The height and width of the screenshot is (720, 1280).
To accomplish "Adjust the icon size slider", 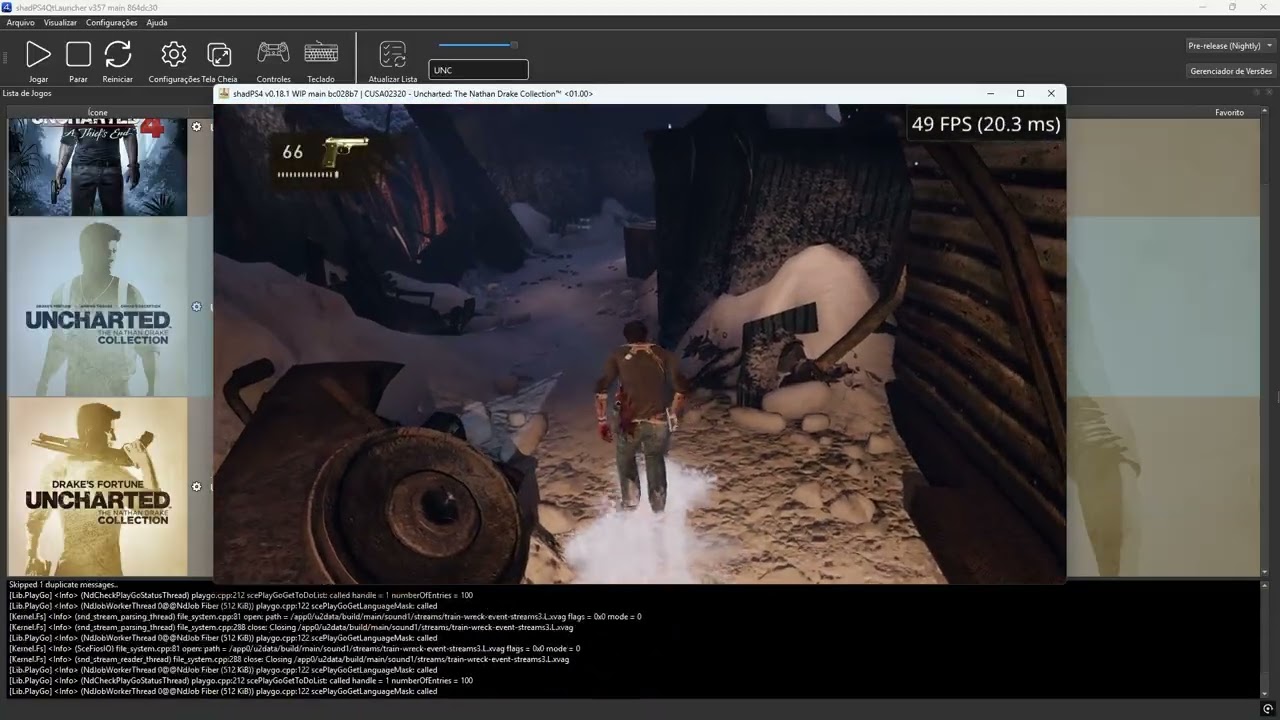I will pyautogui.click(x=479, y=45).
